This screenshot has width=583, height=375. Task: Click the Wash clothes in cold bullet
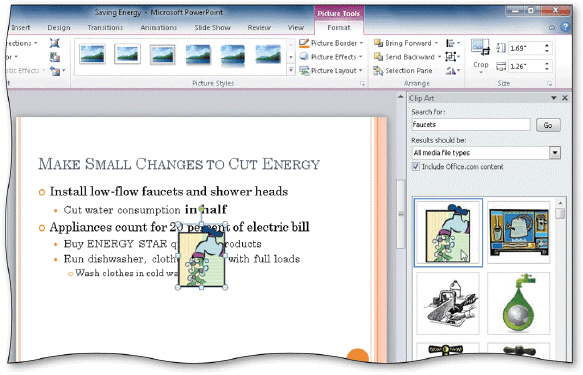tap(126, 273)
